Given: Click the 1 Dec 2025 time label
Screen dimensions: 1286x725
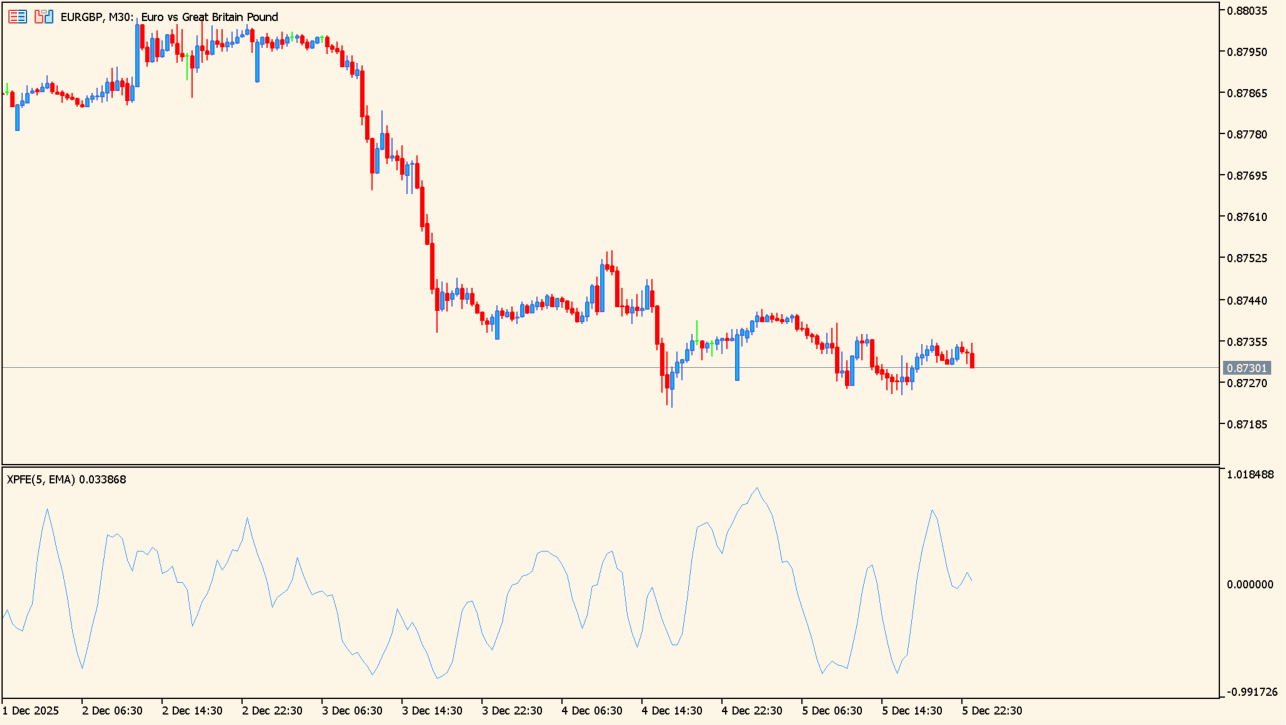Looking at the screenshot, I should [x=31, y=711].
